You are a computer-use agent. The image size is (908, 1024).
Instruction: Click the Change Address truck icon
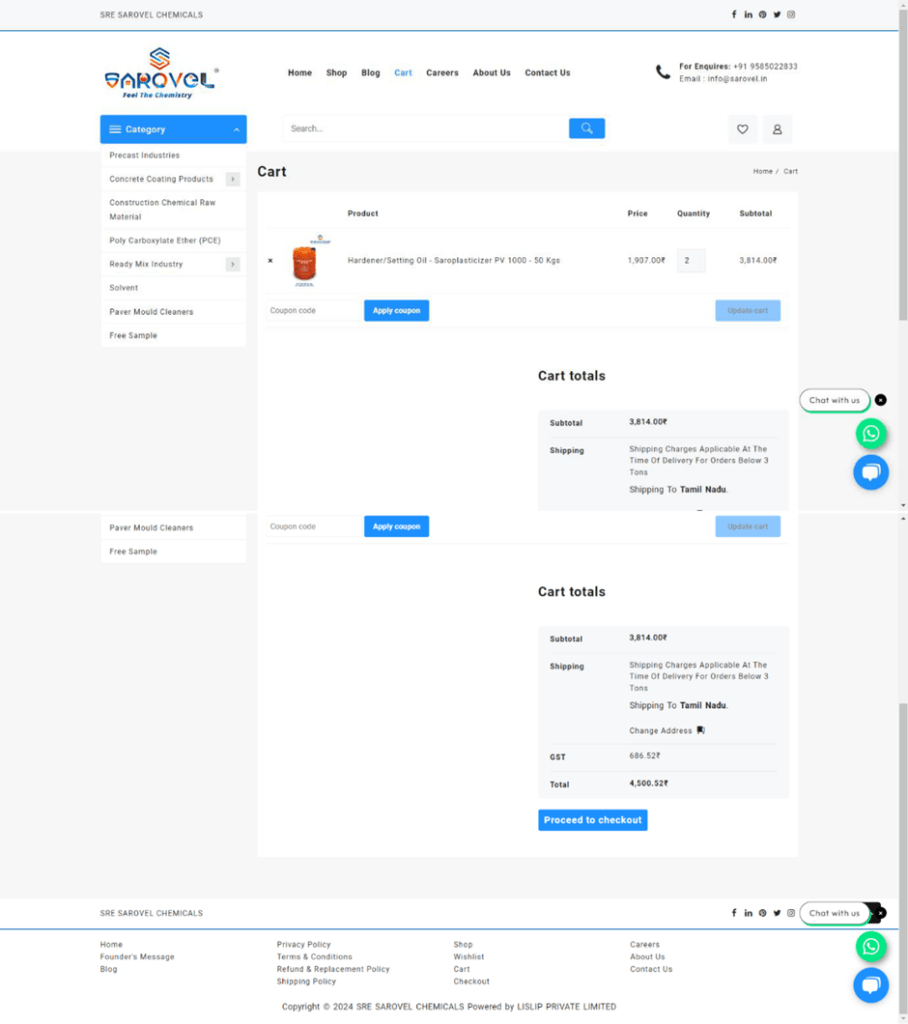(x=701, y=730)
